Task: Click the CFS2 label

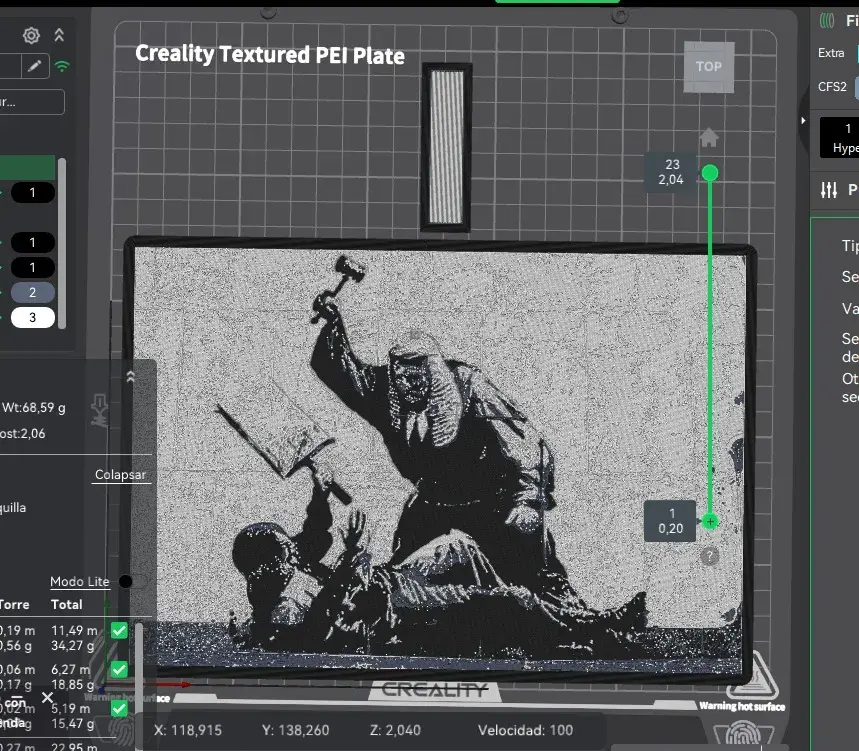Action: click(832, 87)
